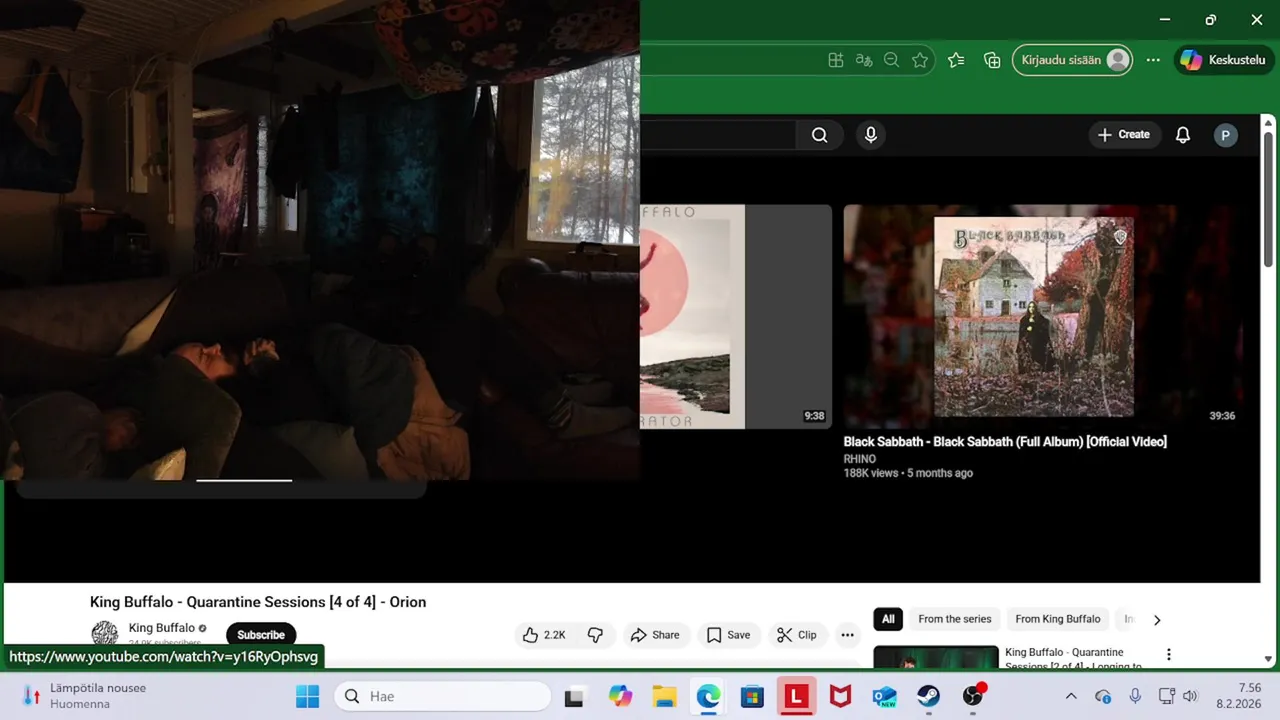
Task: Add this page to favorites with the star
Action: (x=920, y=60)
